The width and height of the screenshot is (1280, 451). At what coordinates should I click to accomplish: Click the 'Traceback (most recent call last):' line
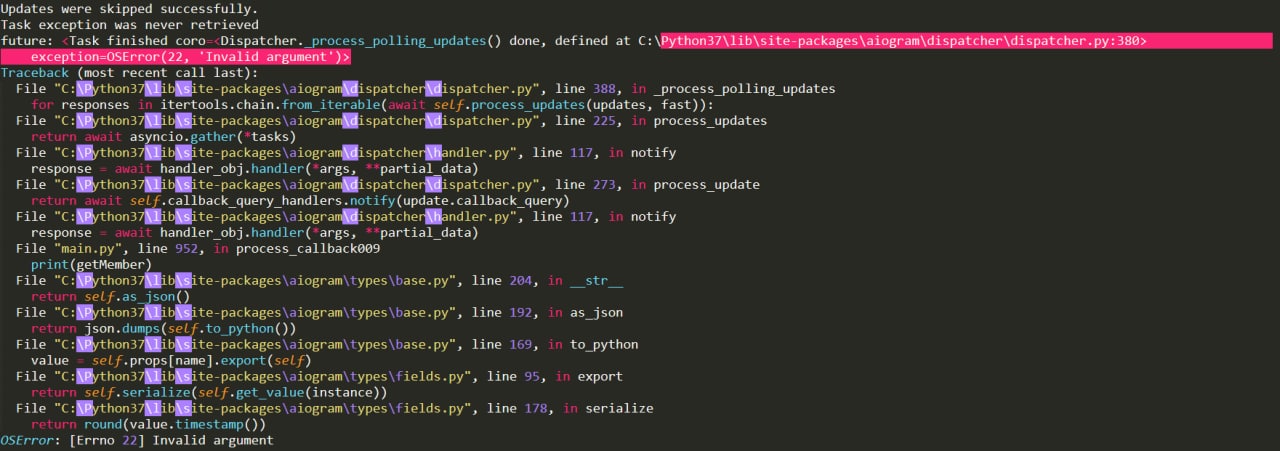(x=128, y=72)
